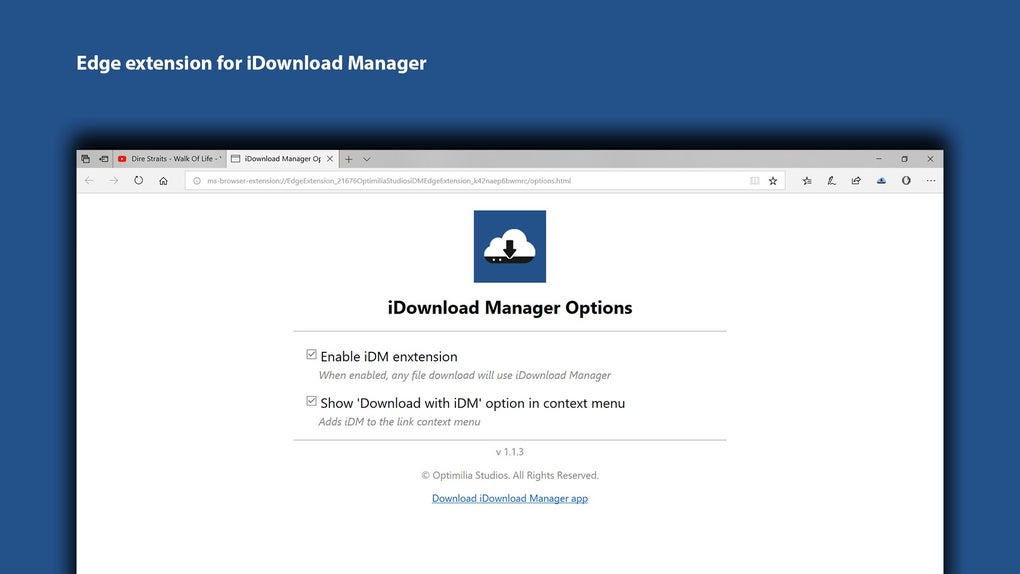Add notes with the pen icon

point(831,181)
